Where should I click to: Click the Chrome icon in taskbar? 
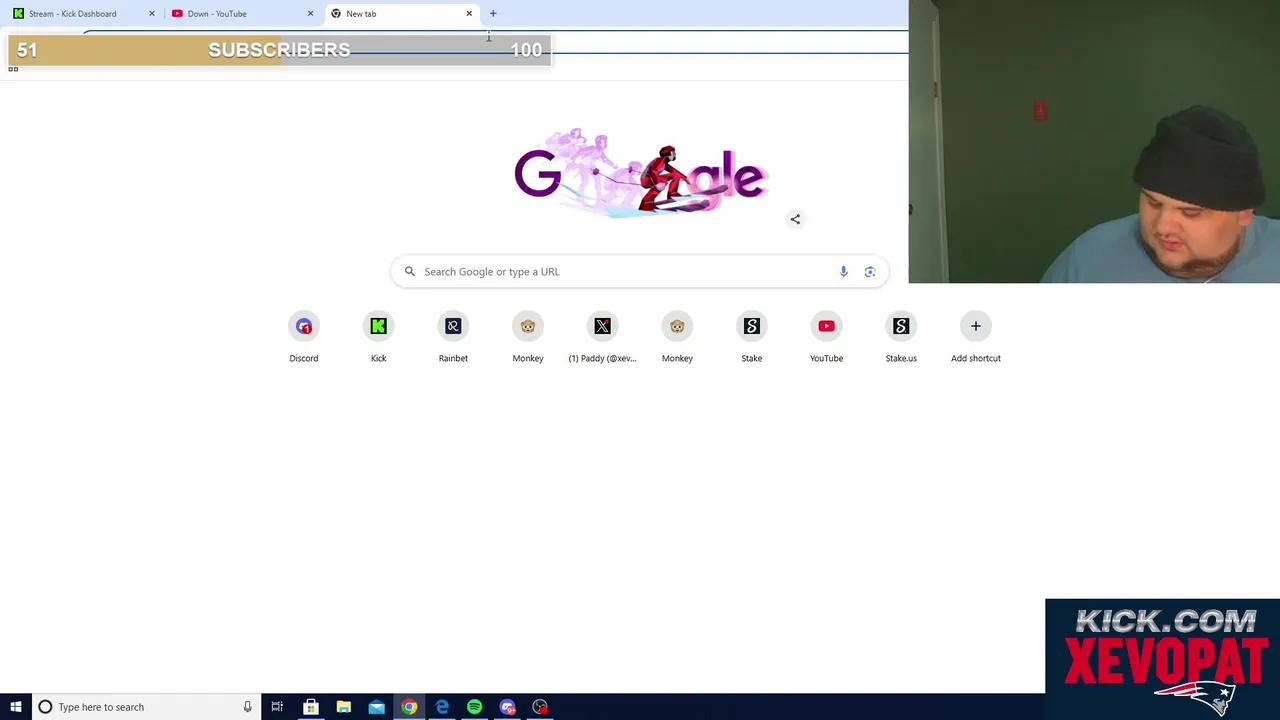click(409, 707)
